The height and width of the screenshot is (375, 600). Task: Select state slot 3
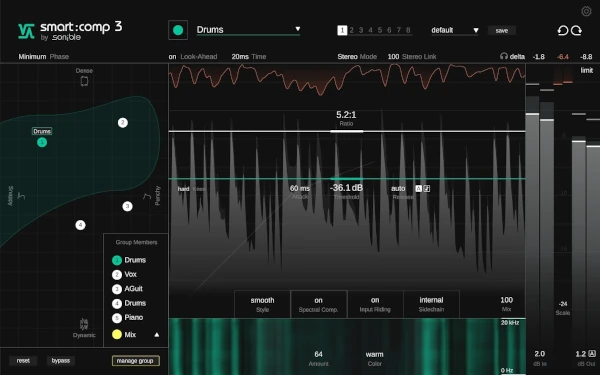(x=361, y=30)
